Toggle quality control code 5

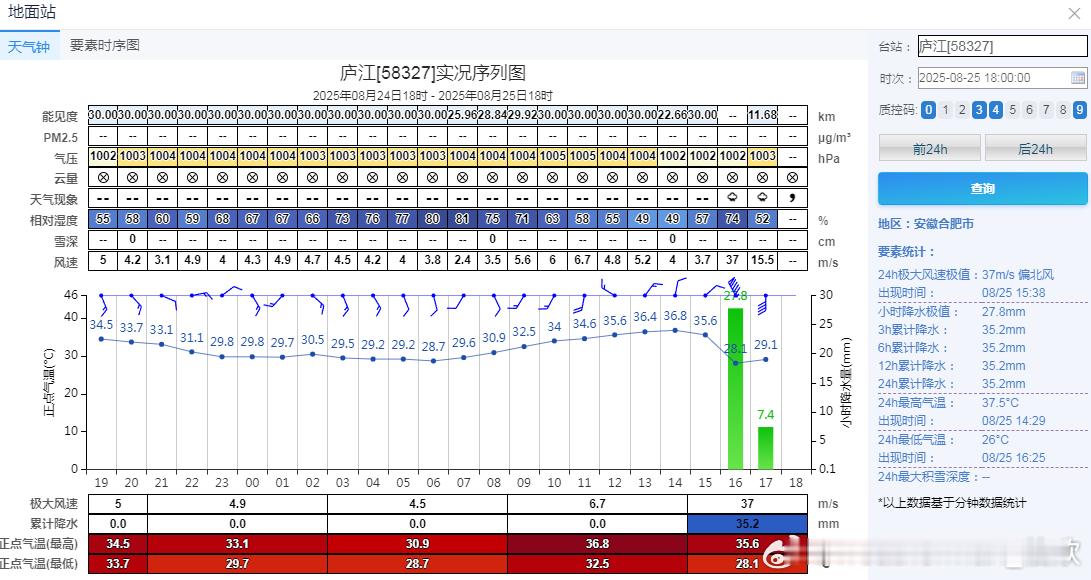[1012, 109]
